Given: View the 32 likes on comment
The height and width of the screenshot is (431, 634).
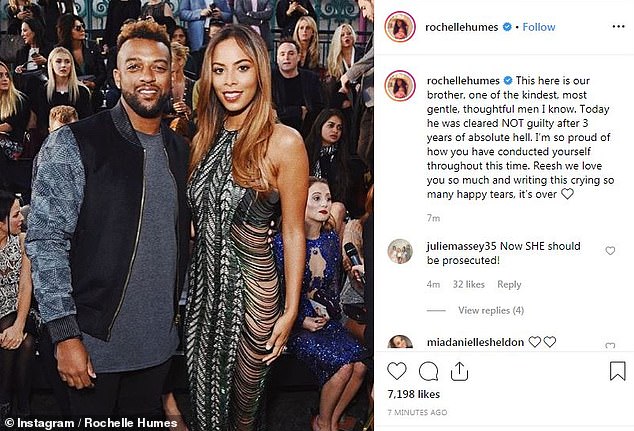Looking at the screenshot, I should point(469,284).
